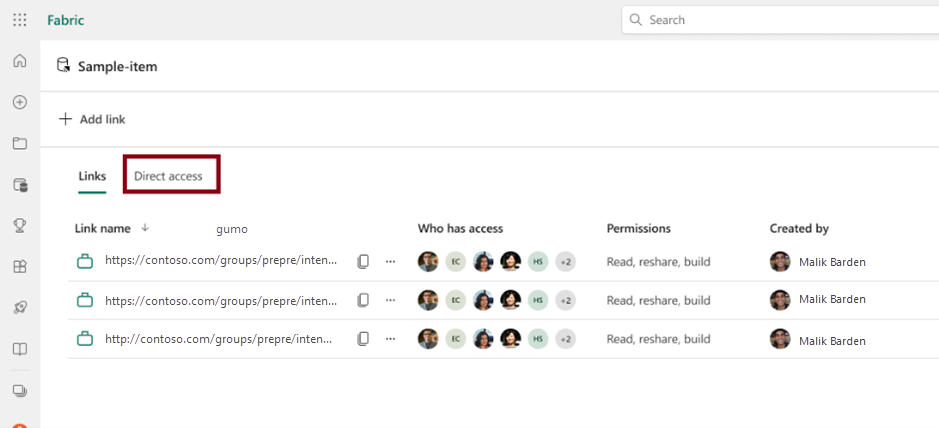
Task: Copy the first contoso link
Action: [363, 262]
